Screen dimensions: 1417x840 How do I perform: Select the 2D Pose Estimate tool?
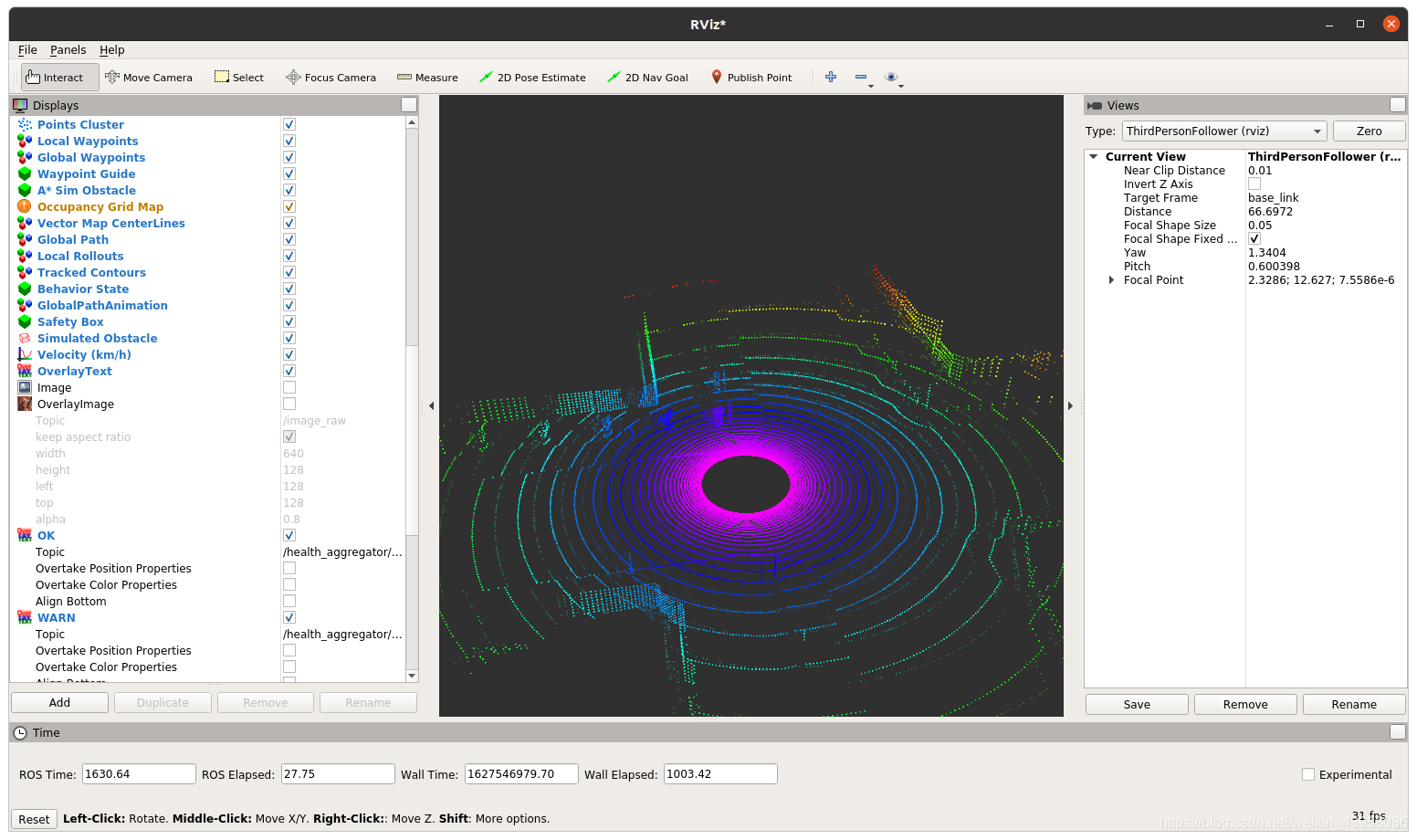(533, 77)
